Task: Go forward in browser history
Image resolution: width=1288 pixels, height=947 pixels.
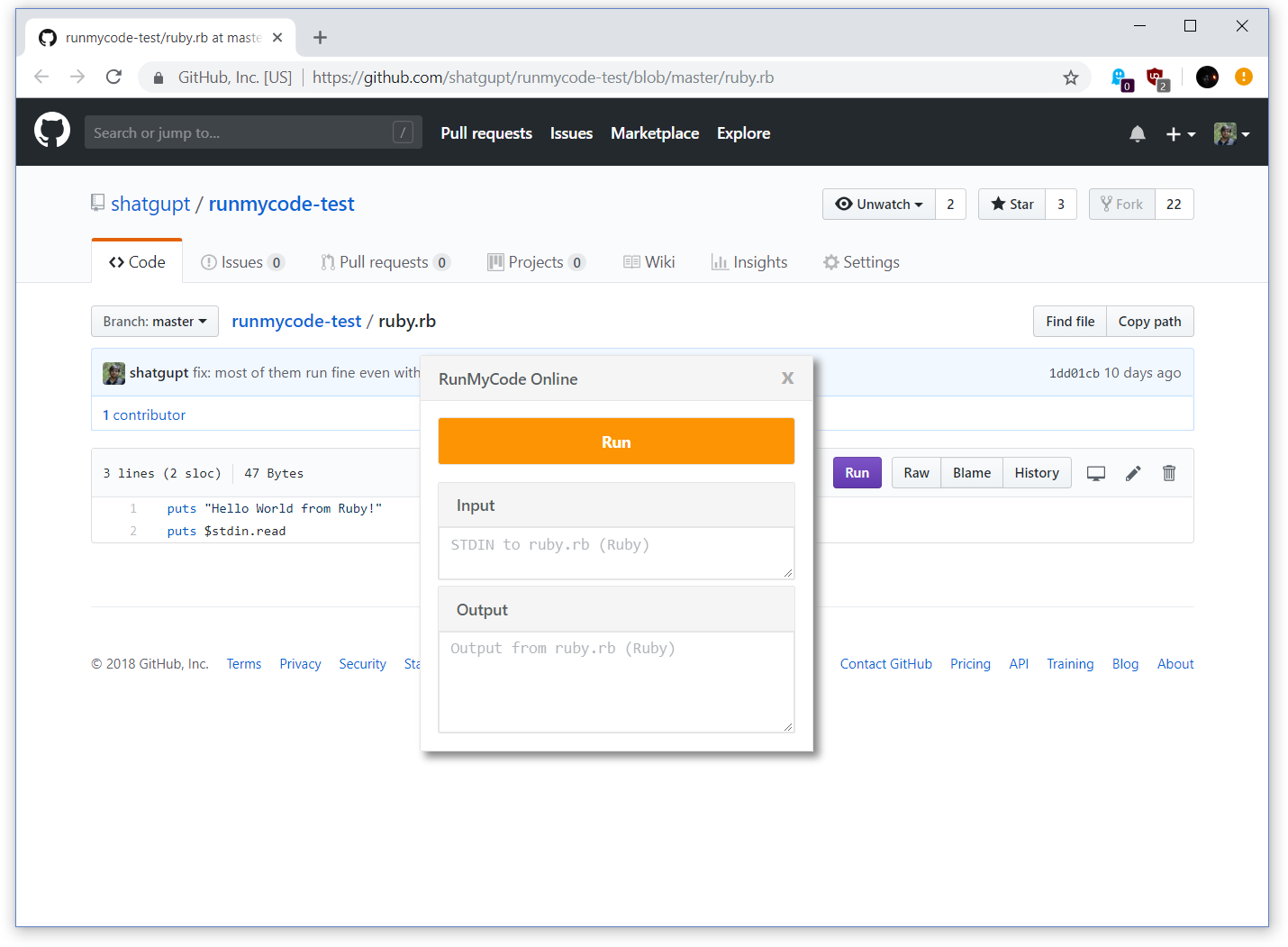Action: click(77, 77)
